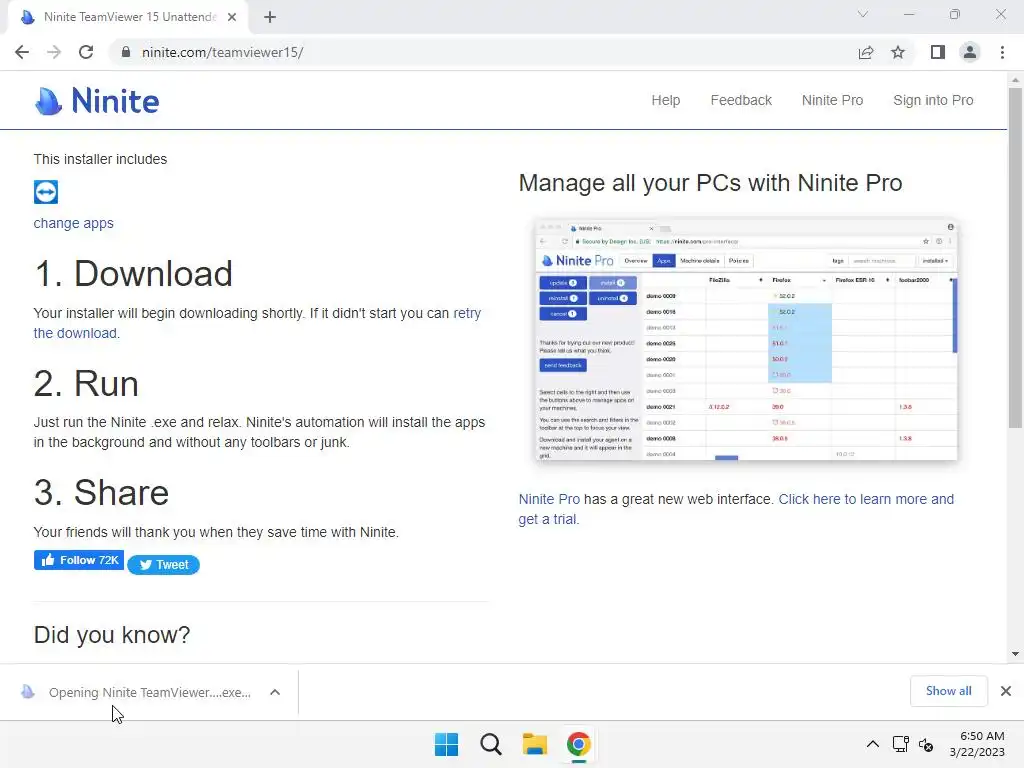The height and width of the screenshot is (768, 1024).
Task: Bookmark this page with the star icon
Action: point(898,52)
